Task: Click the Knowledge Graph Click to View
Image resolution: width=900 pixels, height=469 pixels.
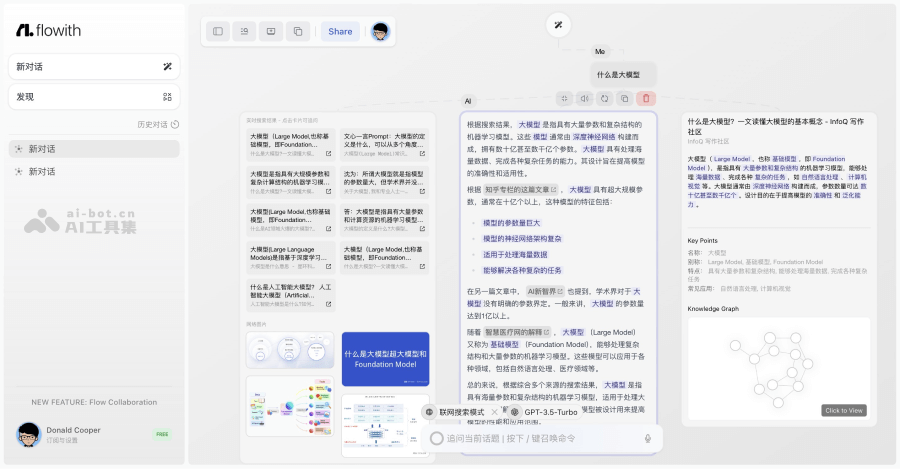Action: 843,410
